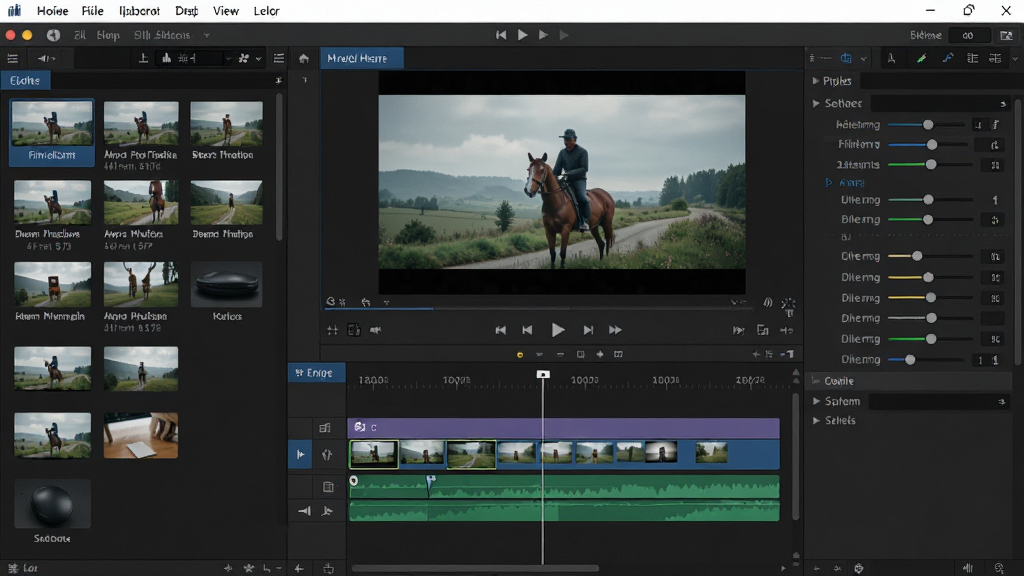Open the dropdown arrow beside Stlh Sldeors

[x=206, y=35]
